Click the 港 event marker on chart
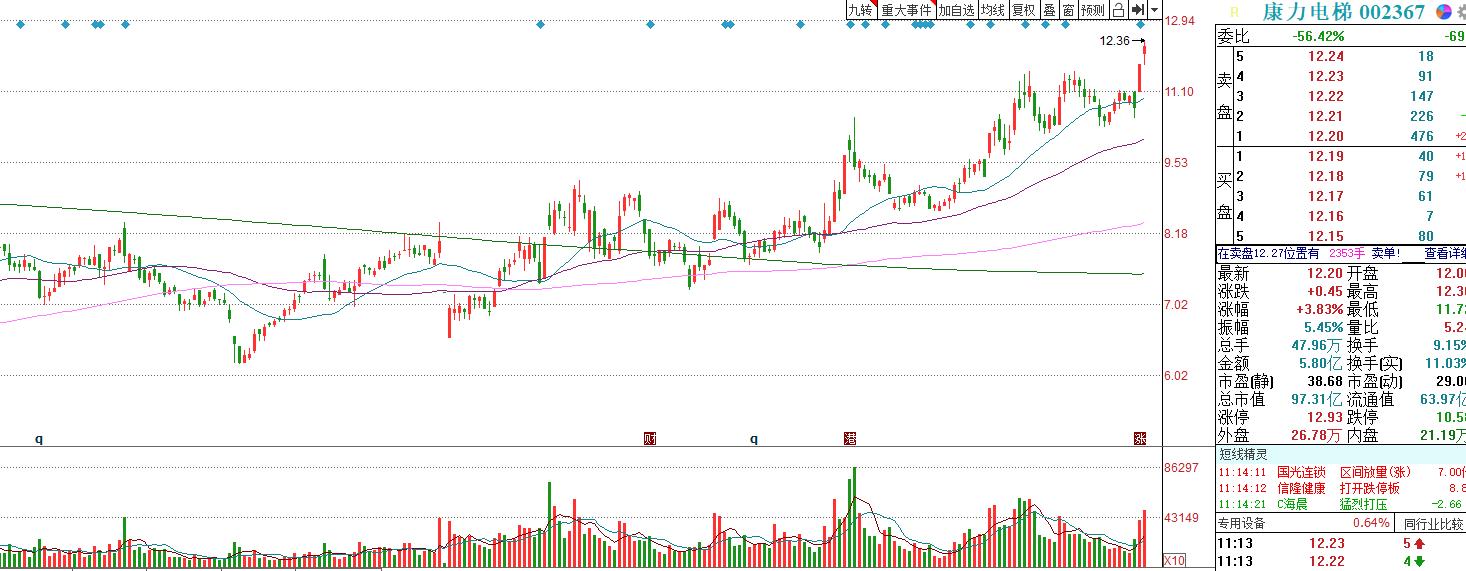 coord(850,438)
